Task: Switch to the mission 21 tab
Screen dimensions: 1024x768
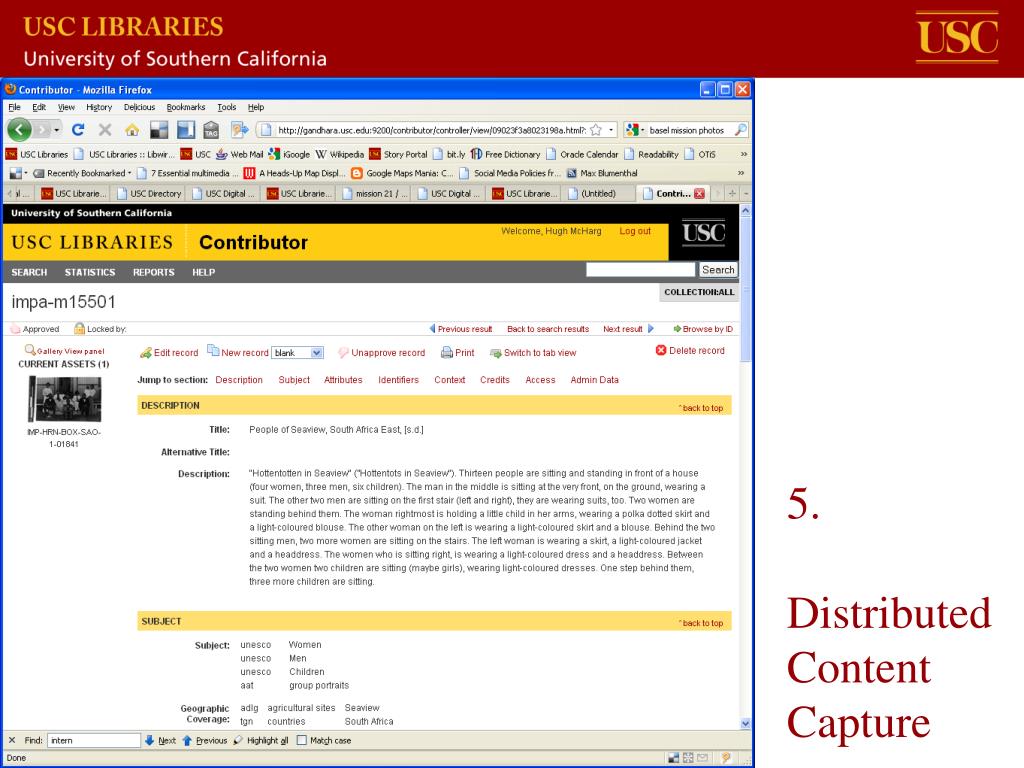Action: click(374, 193)
